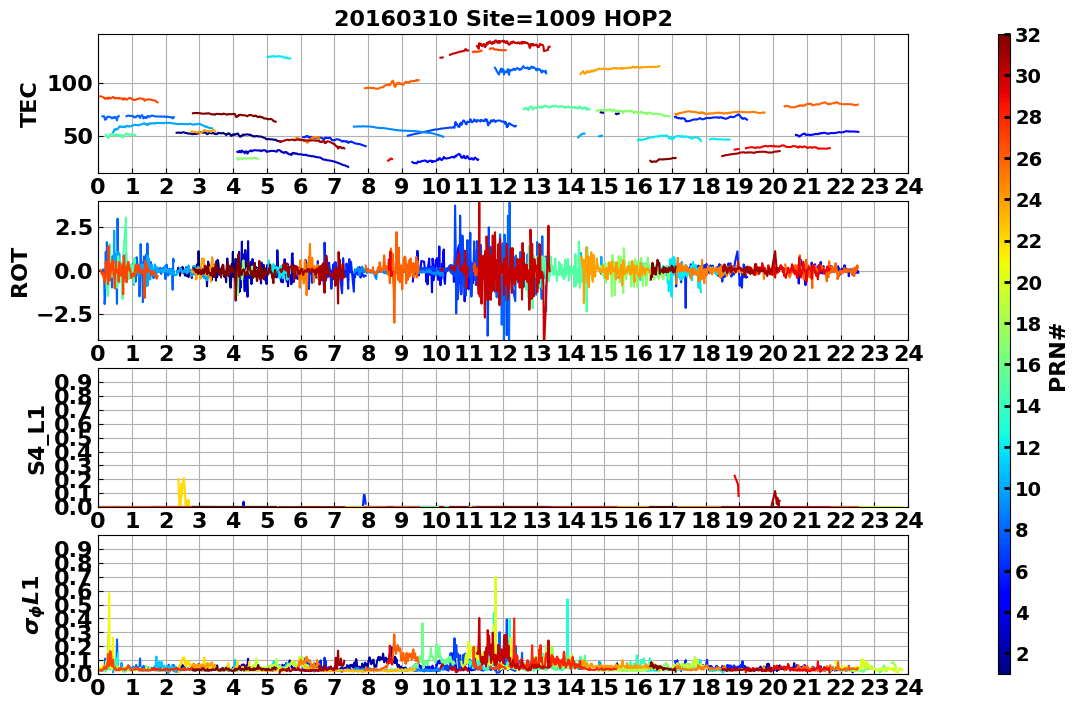This screenshot has width=1077, height=709.
Task: Click hour 20 tick under S4_L1 panel
Action: [x=773, y=520]
